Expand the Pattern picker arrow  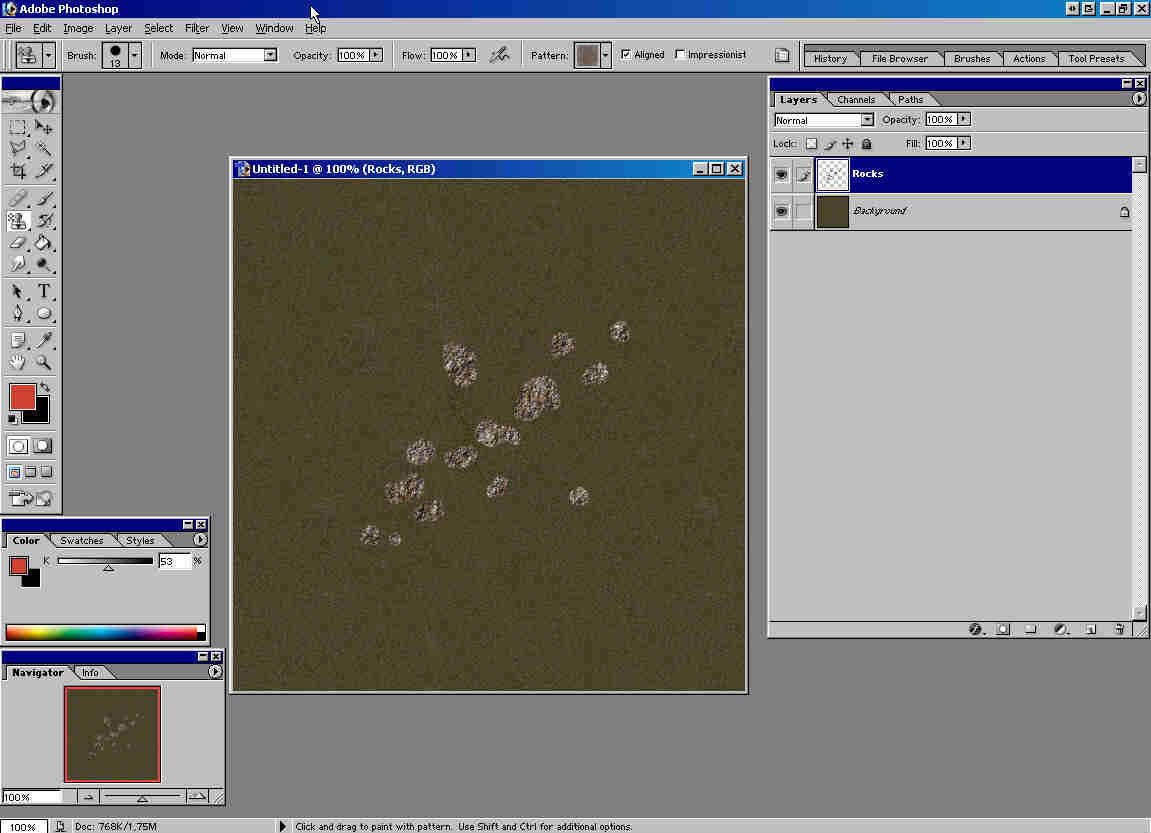point(605,55)
